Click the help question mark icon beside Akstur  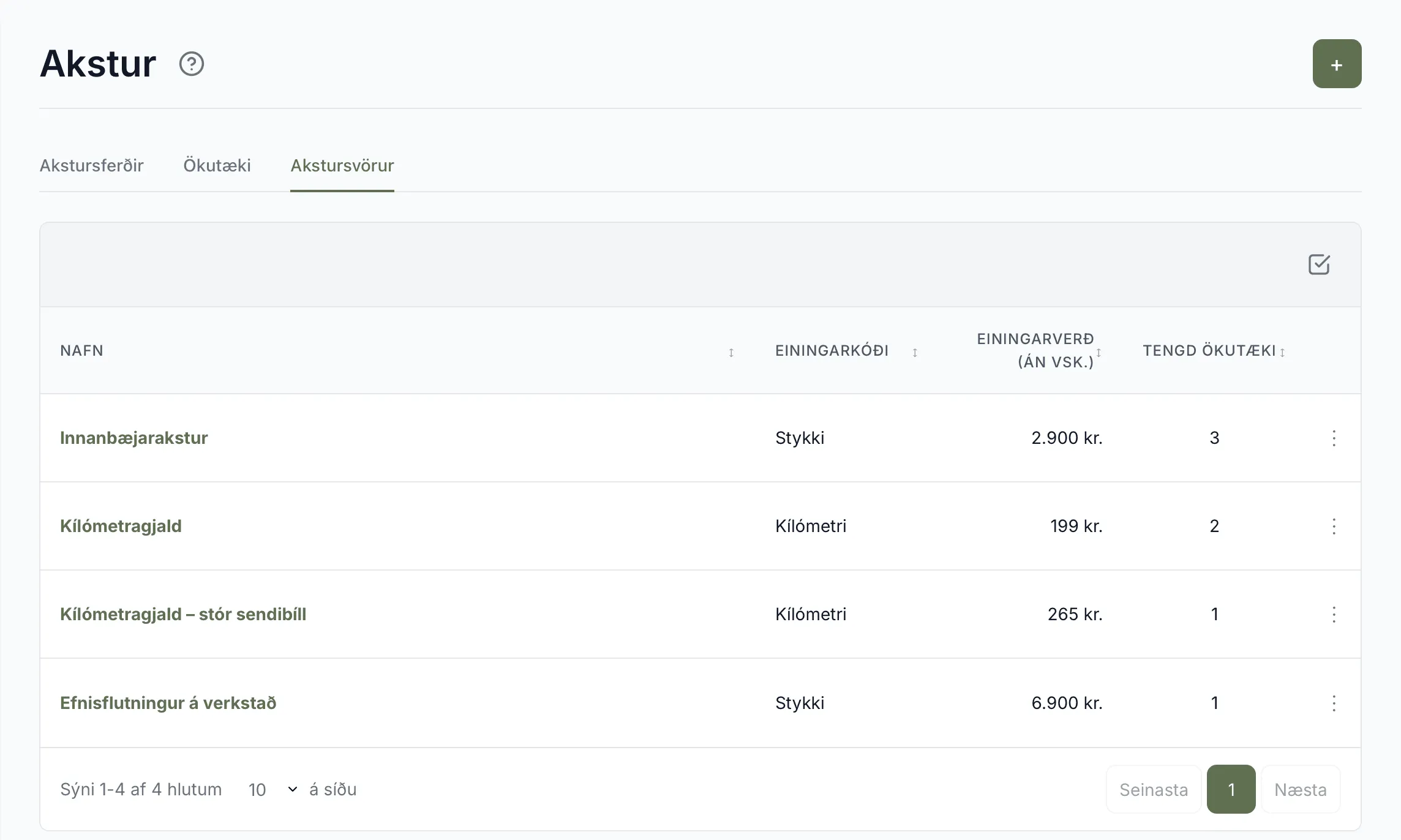(192, 64)
